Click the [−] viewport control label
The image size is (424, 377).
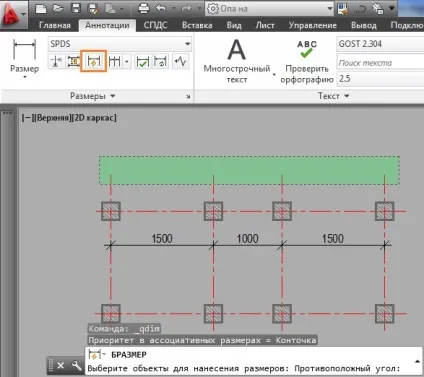pyautogui.click(x=28, y=118)
